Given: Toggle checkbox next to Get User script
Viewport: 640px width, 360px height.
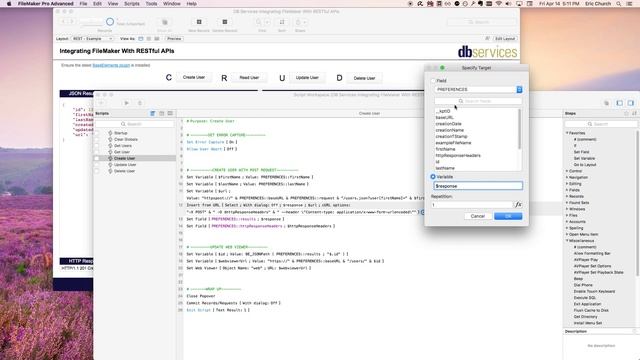Looking at the screenshot, I should pyautogui.click(x=97, y=152).
